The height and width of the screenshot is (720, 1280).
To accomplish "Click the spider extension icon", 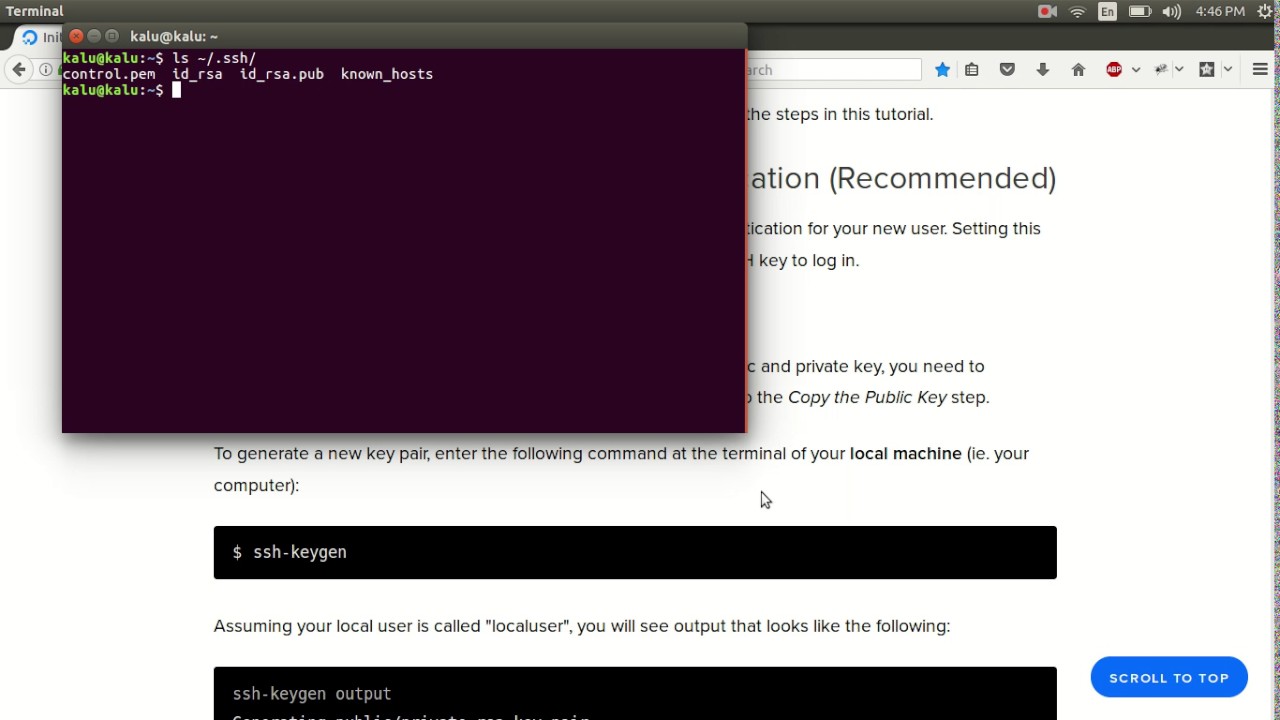I will (x=1161, y=69).
